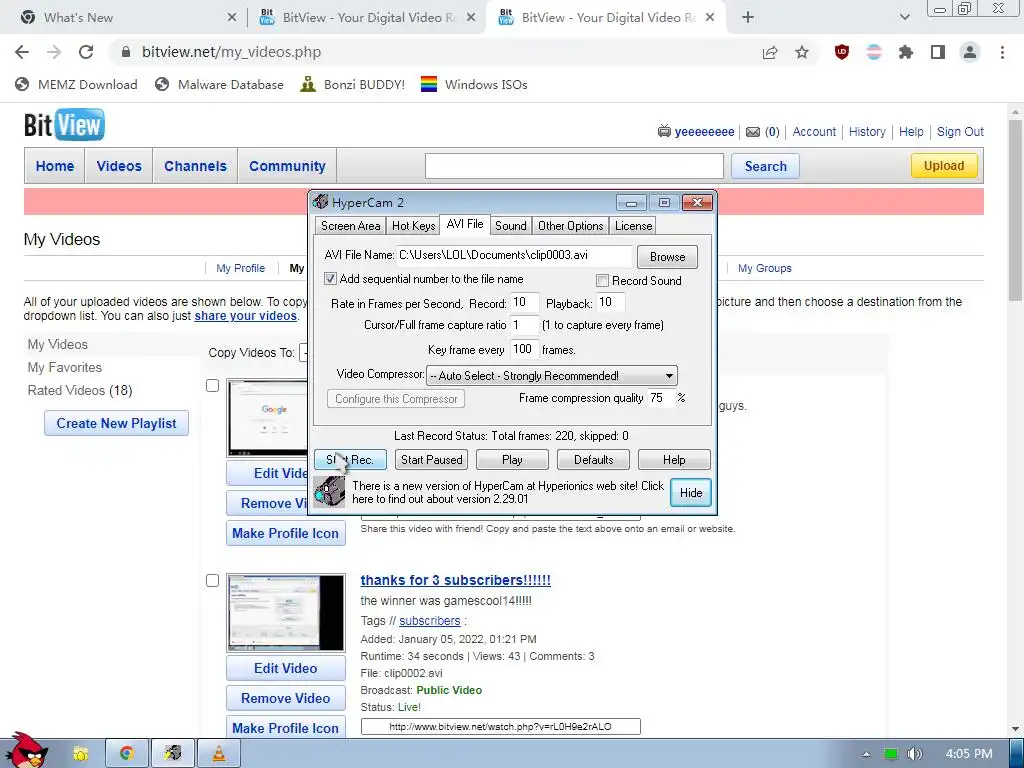This screenshot has height=768, width=1024.
Task: Click the Playback frame rate field
Action: pos(611,302)
